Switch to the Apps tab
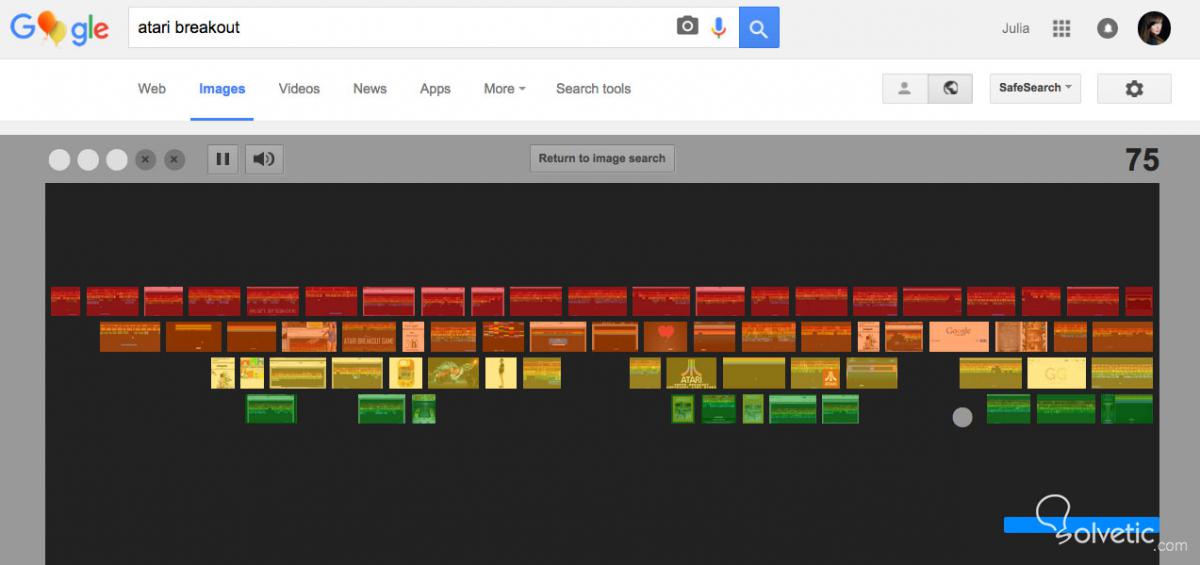Screen dimensions: 1200x565 435,88
